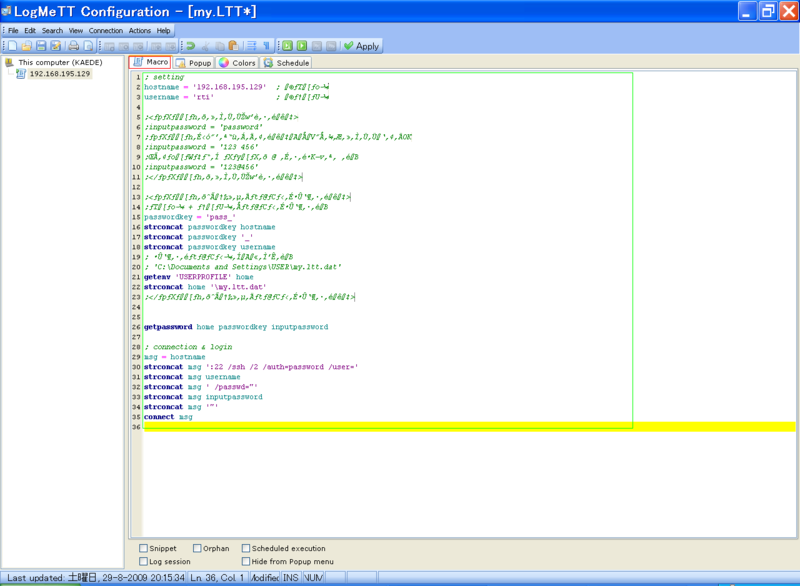Screen dimensions: 800x586
Task: Check the Log session option
Action: tap(143, 561)
